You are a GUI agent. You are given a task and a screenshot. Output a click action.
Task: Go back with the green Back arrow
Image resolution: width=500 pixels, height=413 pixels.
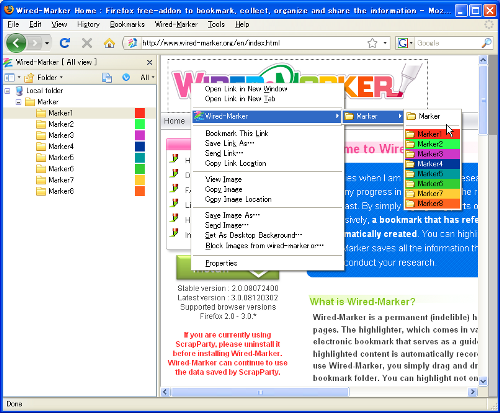coord(16,43)
